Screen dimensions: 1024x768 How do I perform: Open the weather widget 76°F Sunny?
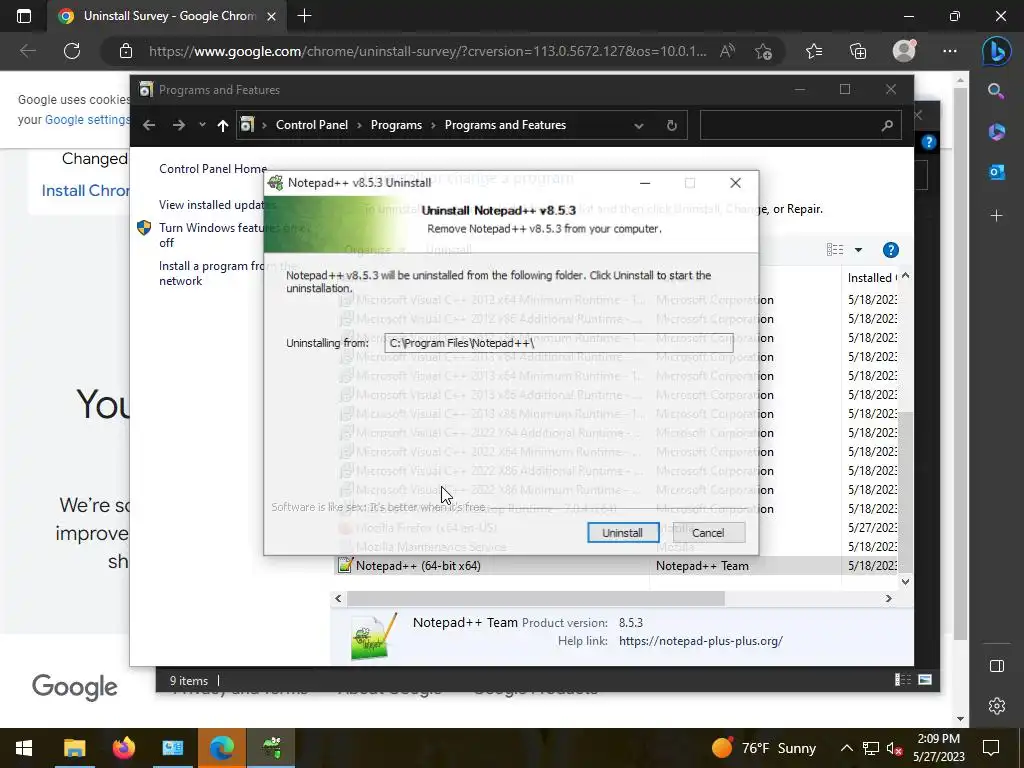click(763, 748)
